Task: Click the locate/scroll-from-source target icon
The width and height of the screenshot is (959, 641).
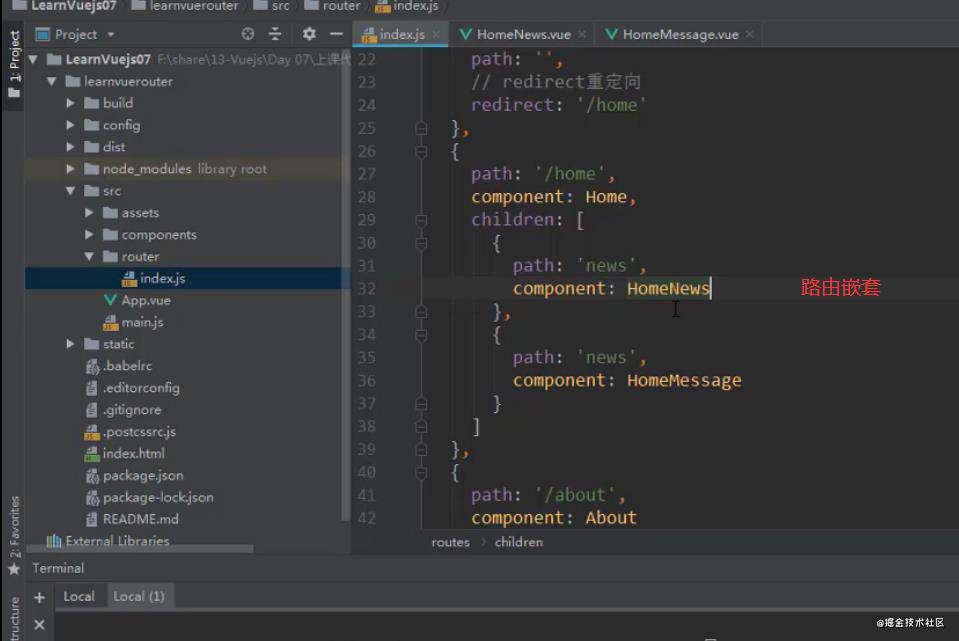Action: 248,34
